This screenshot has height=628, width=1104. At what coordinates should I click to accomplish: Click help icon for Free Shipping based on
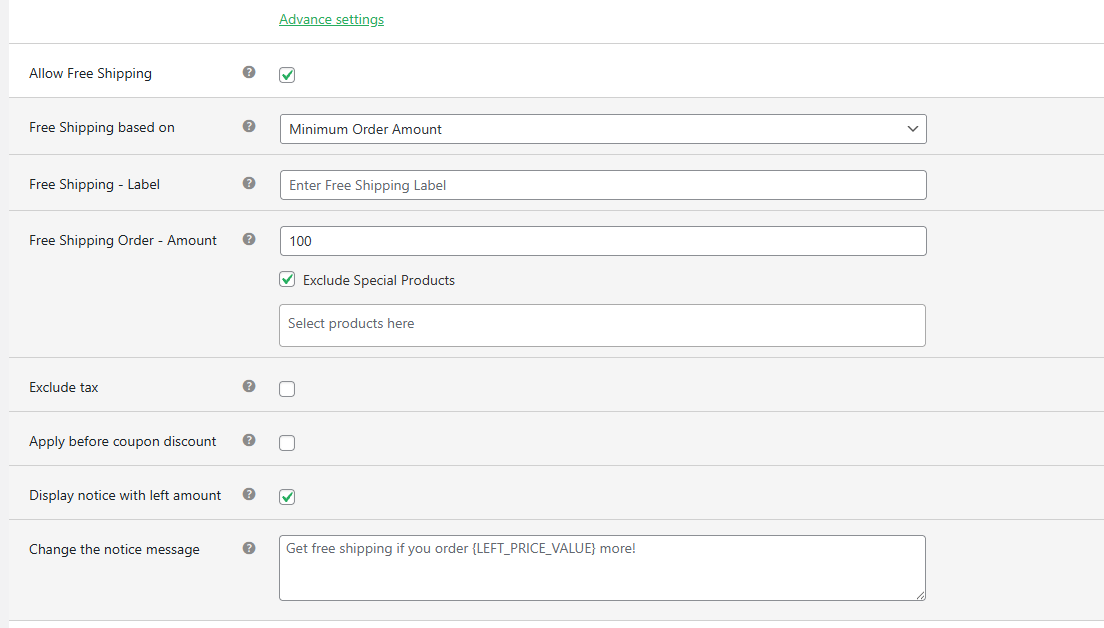[249, 126]
